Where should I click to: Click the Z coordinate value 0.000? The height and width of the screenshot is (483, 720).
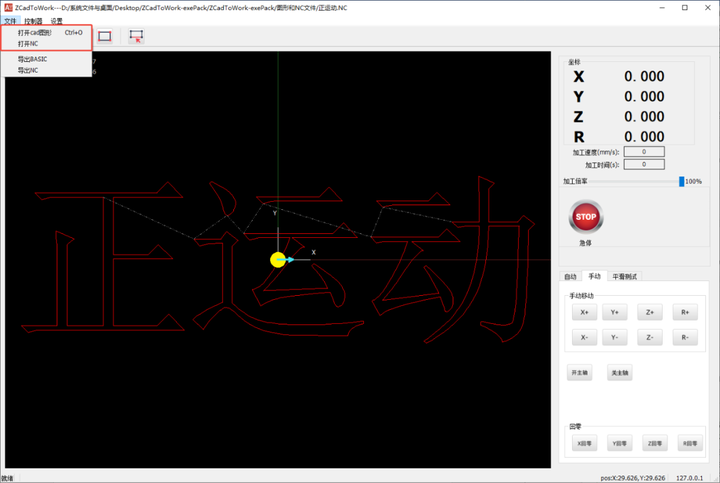[x=644, y=117]
